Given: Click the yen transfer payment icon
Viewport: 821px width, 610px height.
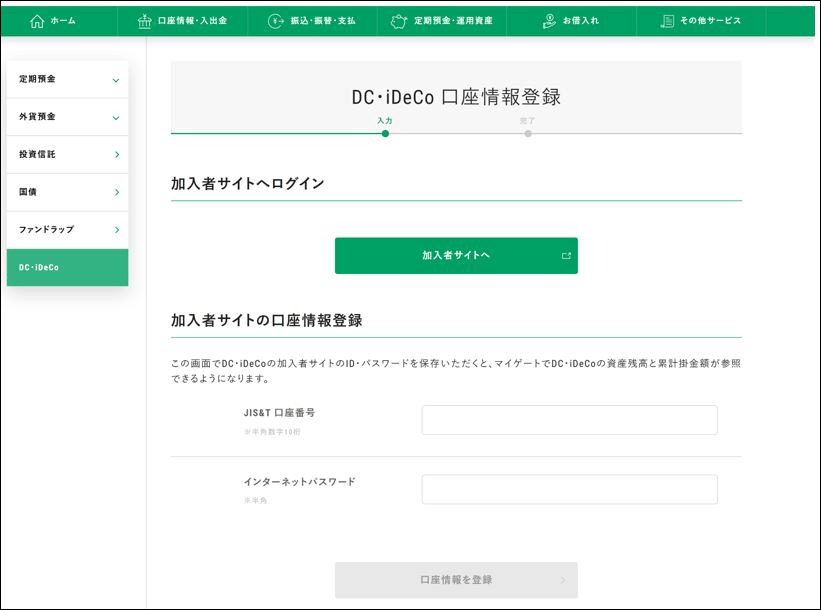Looking at the screenshot, I should tap(276, 21).
